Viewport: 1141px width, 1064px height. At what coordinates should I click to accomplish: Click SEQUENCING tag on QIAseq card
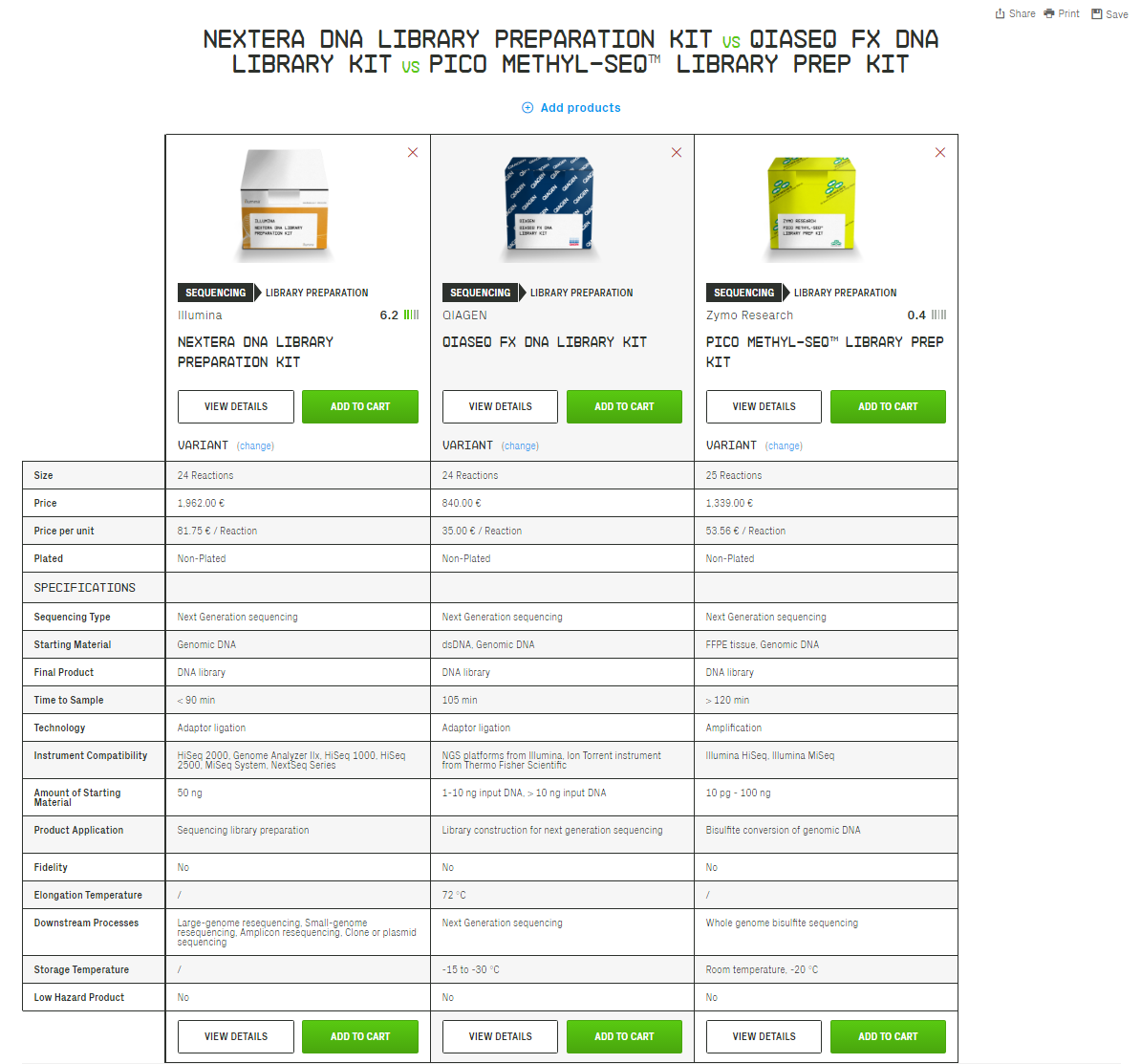tap(481, 293)
